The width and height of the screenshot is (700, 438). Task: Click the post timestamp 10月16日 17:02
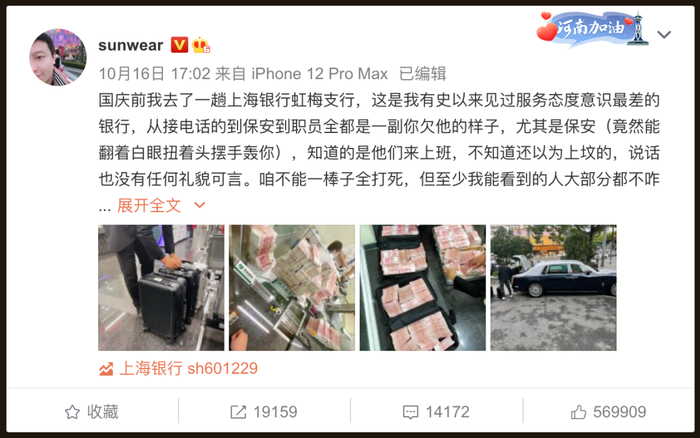point(154,74)
